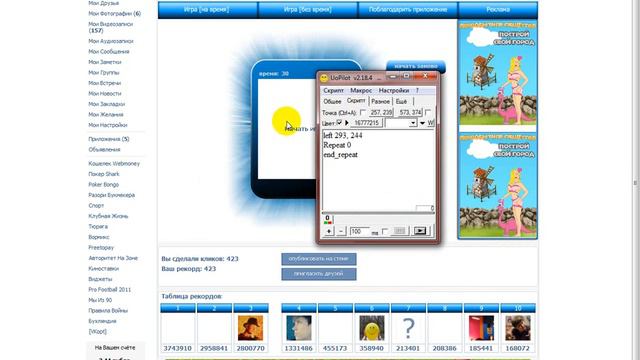The width and height of the screenshot is (640, 360).
Task: Open Мои Группы in sidebar
Action: 104,73
